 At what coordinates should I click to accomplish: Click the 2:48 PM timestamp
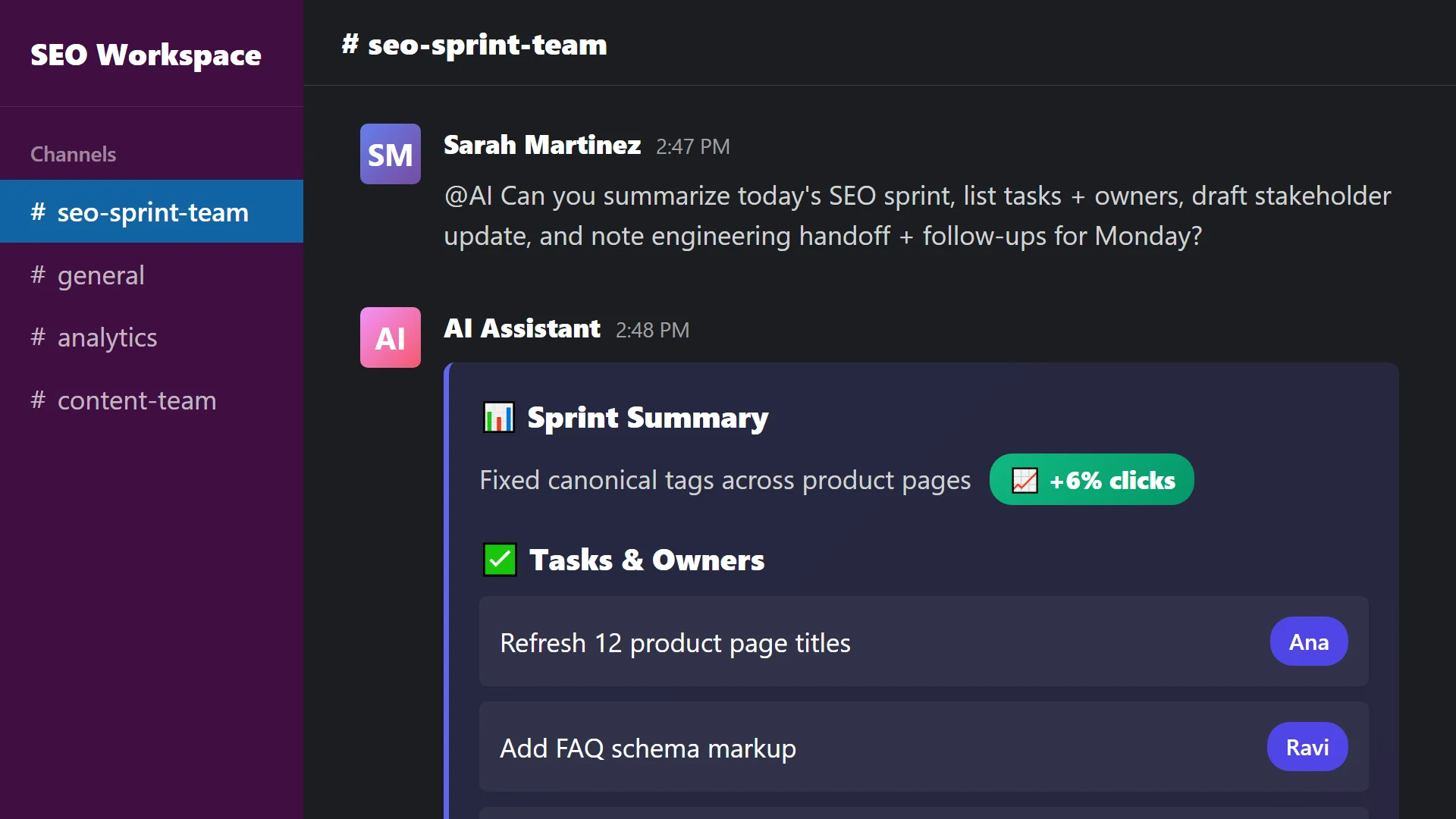coord(652,330)
